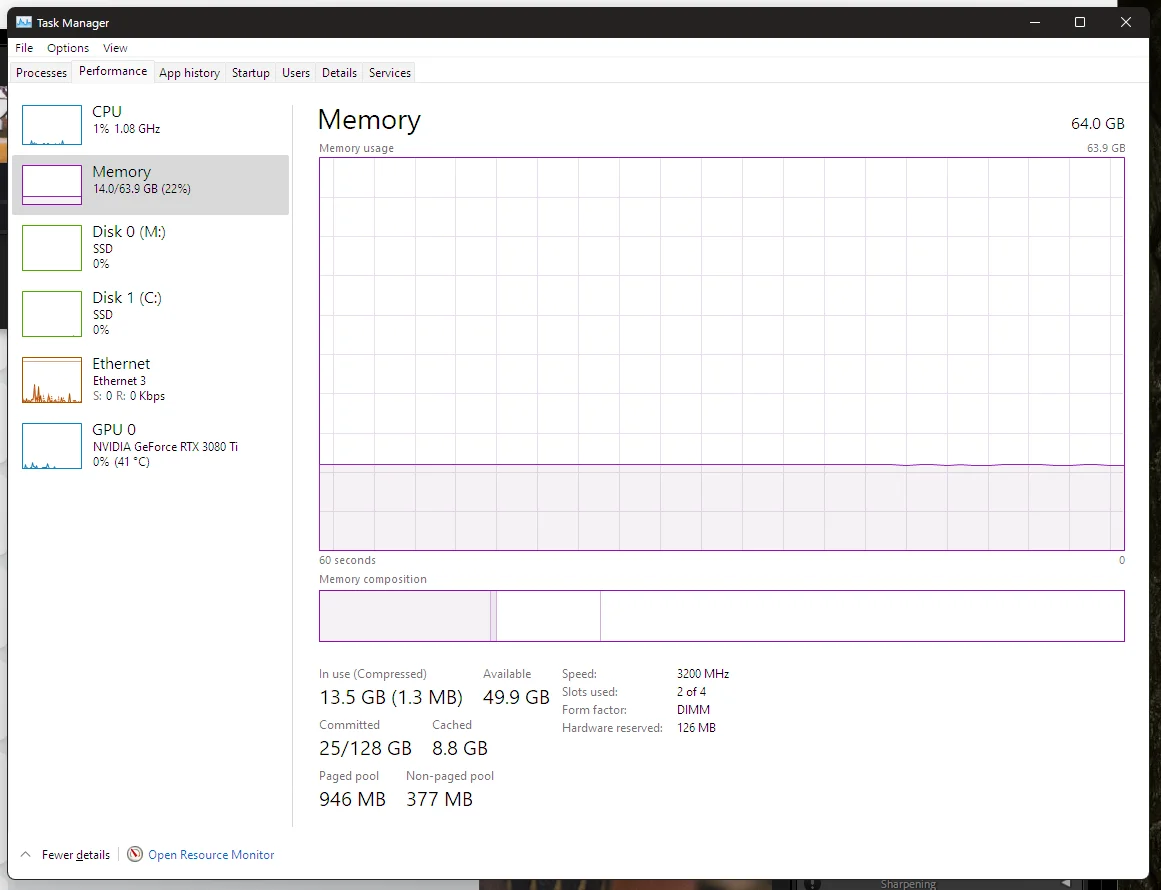Click the Disk 1 (C:) mini graph
Screen dimensions: 1161x890
click(52, 314)
